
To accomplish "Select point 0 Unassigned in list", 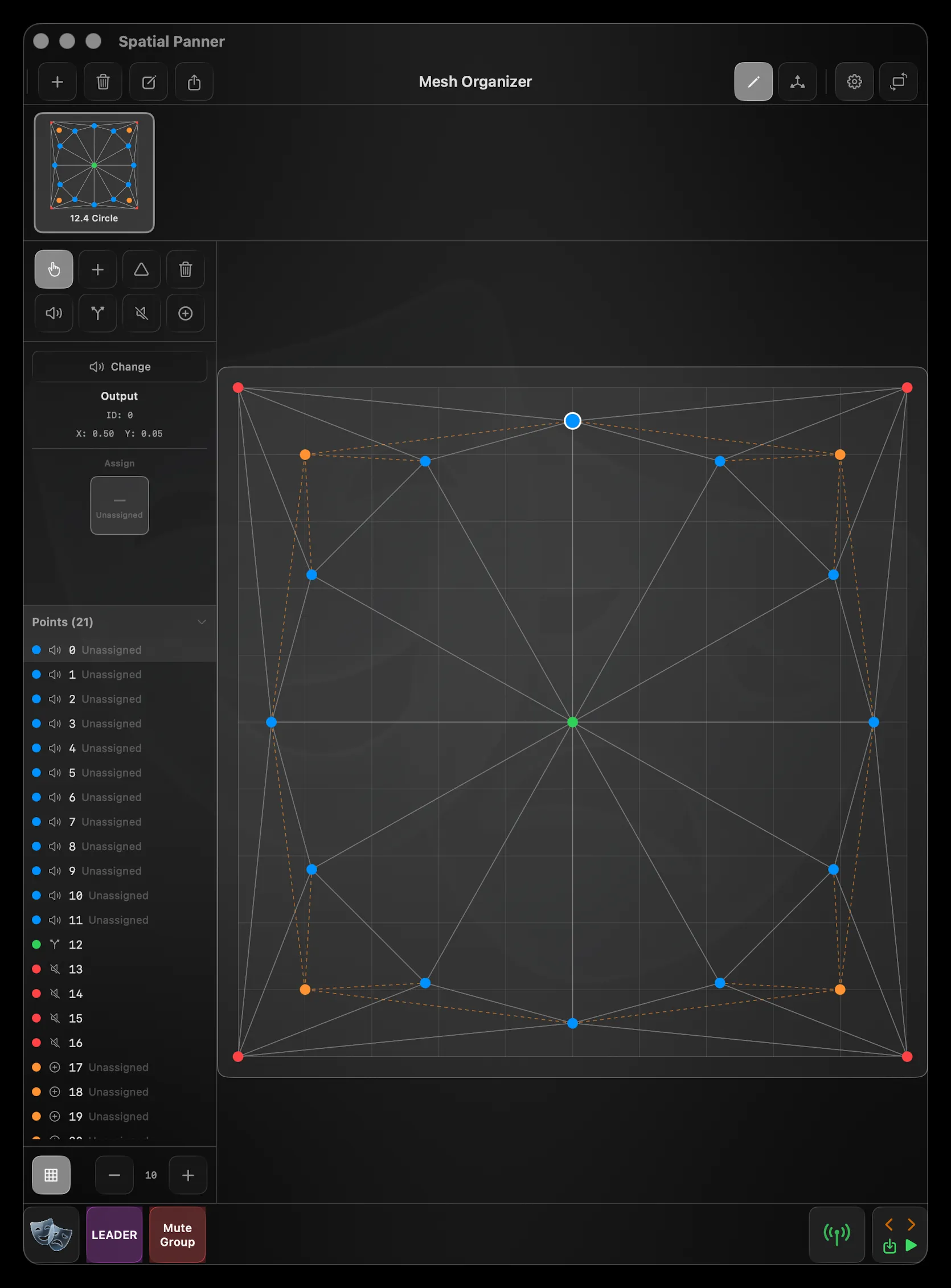I will tap(120, 650).
